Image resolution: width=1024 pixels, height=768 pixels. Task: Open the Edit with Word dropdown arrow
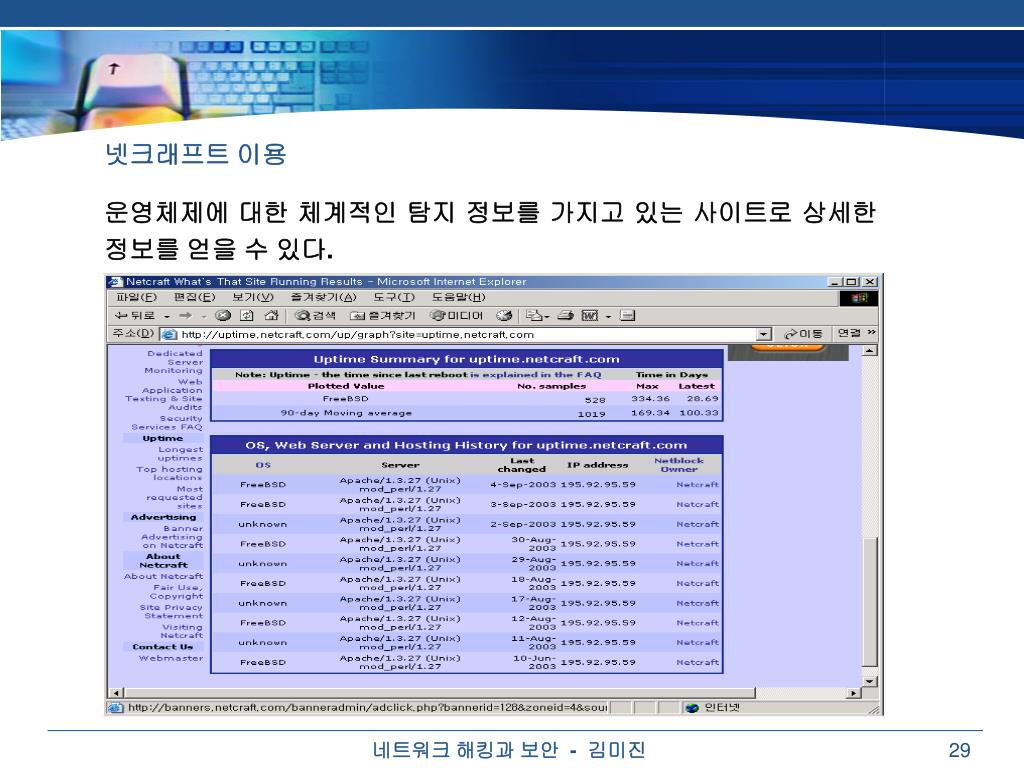click(608, 316)
